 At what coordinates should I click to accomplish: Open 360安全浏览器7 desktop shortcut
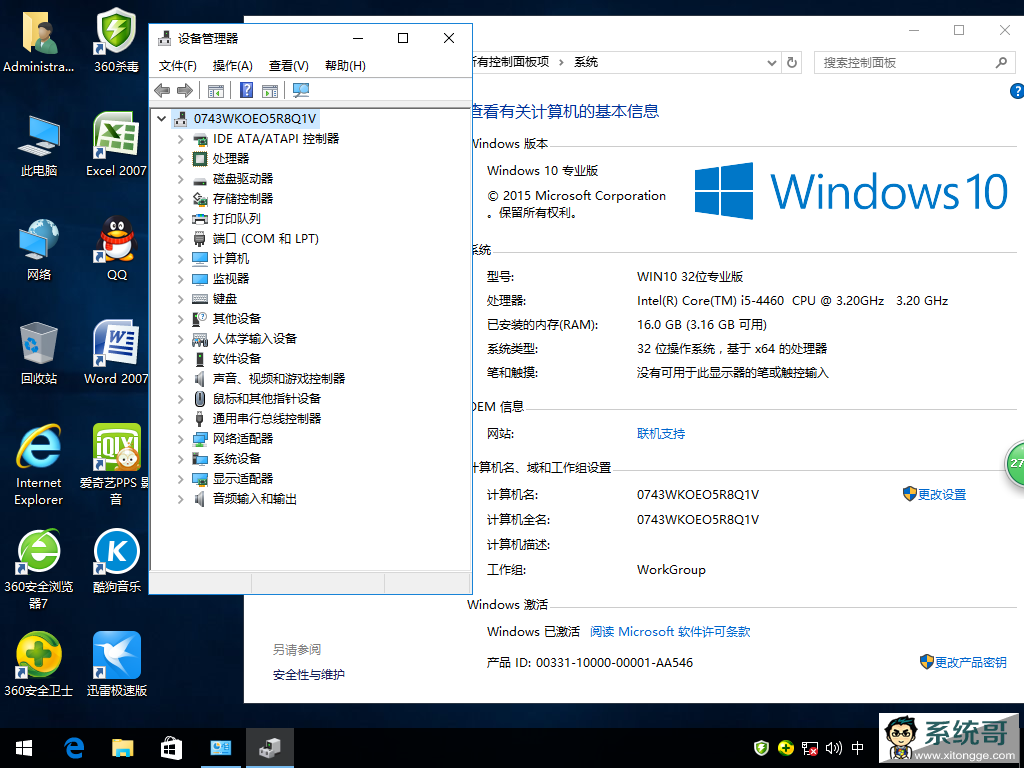39,569
